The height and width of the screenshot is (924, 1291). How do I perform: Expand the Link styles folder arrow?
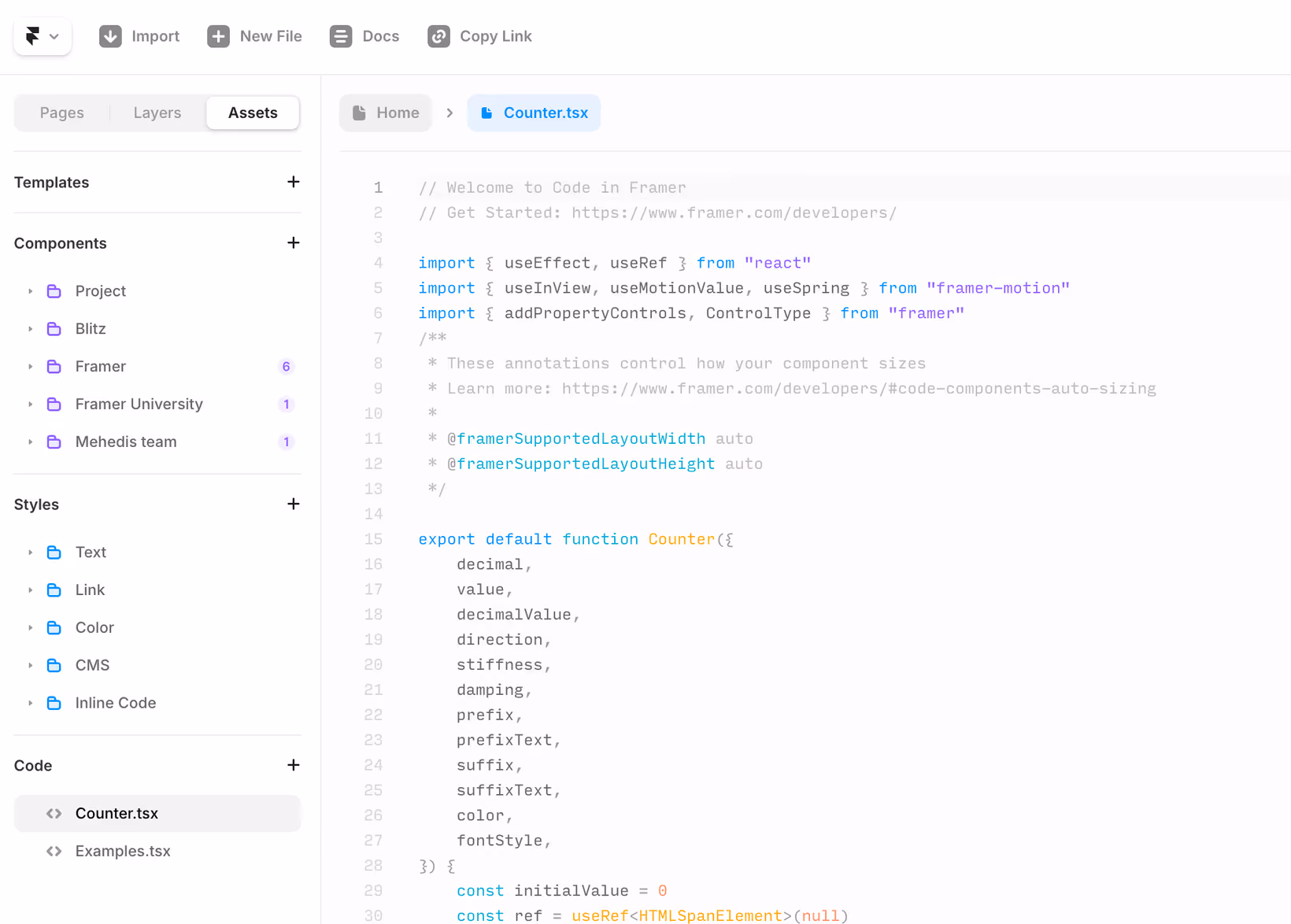pyautogui.click(x=31, y=590)
